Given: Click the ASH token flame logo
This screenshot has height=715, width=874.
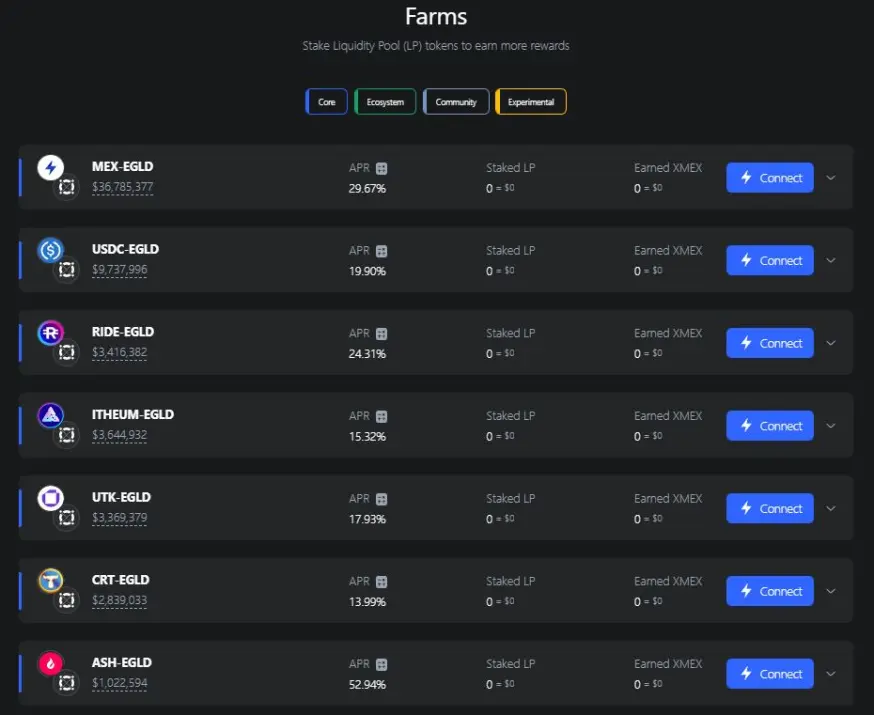Looking at the screenshot, I should (x=51, y=663).
